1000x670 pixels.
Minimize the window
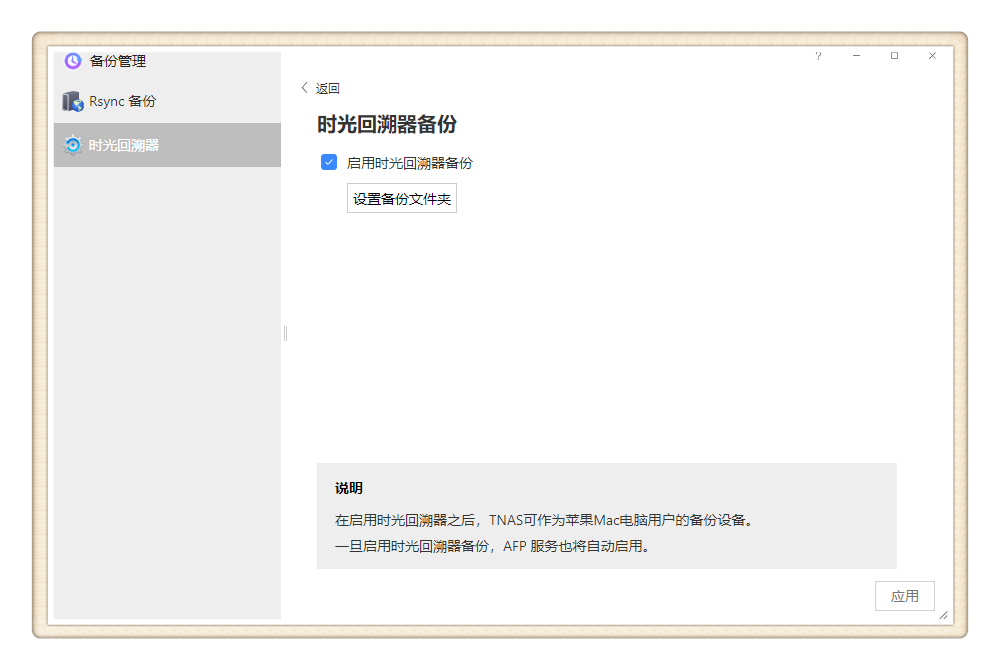point(857,56)
